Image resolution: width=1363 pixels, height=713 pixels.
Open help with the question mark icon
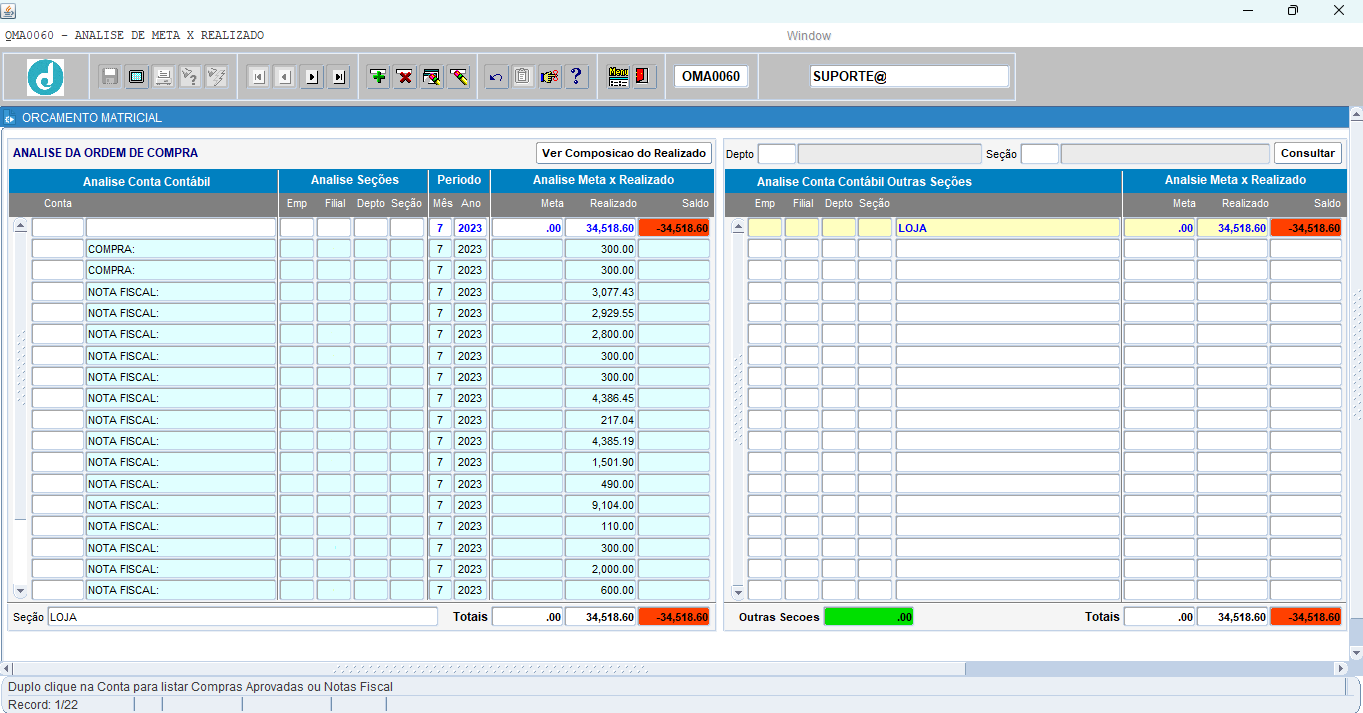pyautogui.click(x=576, y=77)
